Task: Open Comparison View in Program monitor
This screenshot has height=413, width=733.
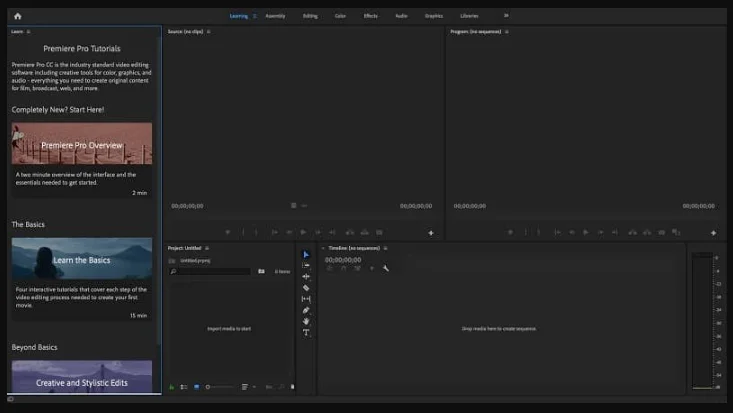Action: pos(676,232)
